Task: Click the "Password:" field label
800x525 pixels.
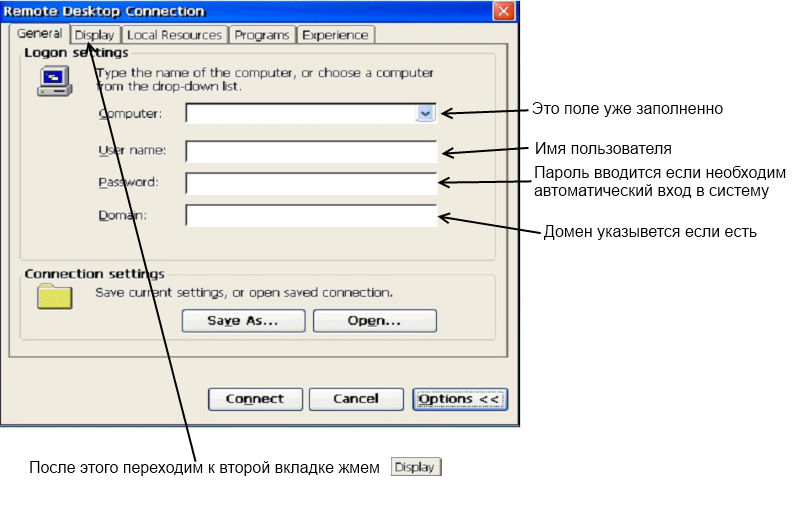Action: pyautogui.click(x=129, y=182)
